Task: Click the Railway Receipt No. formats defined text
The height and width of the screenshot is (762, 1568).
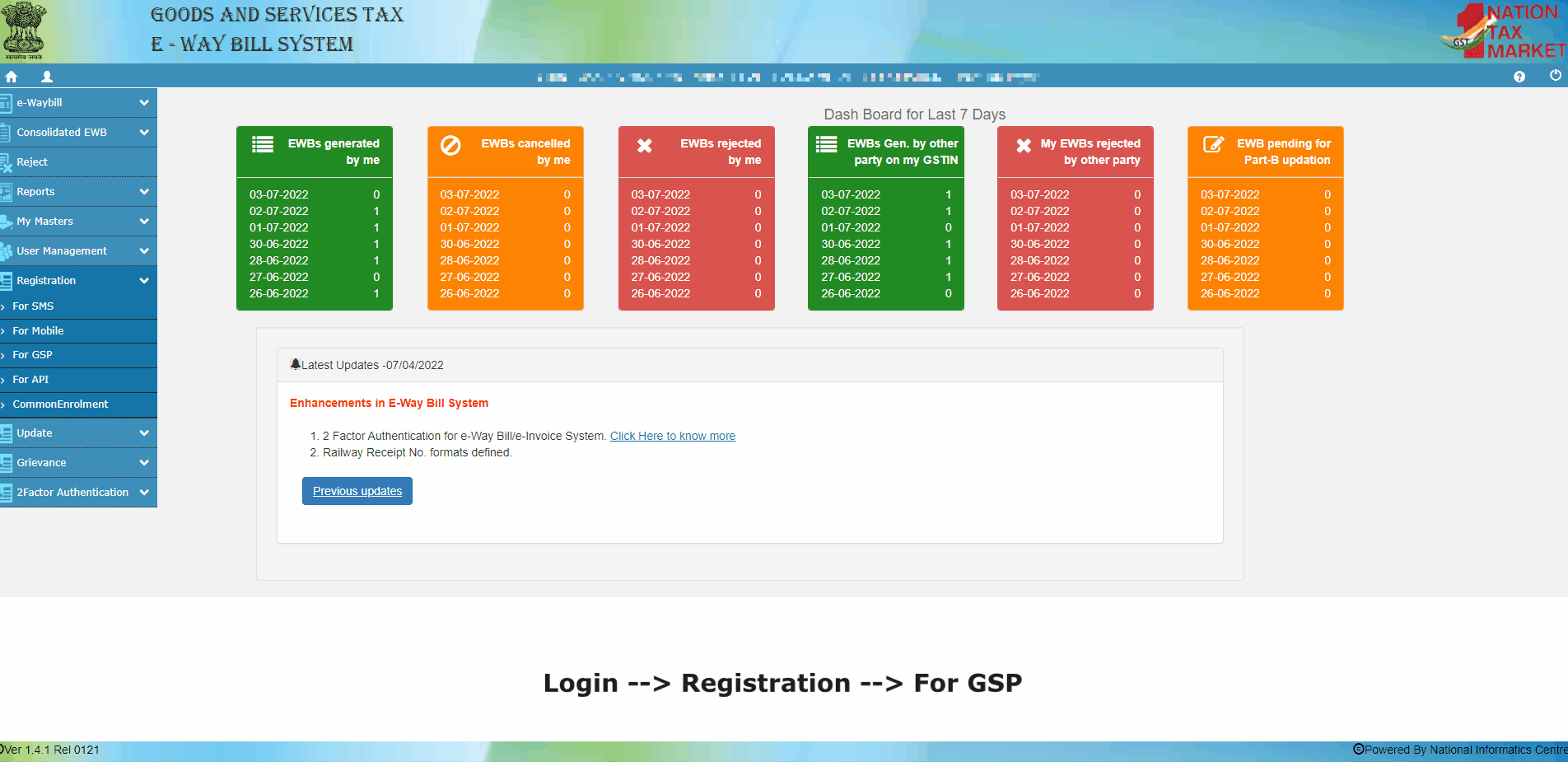Action: (x=417, y=452)
